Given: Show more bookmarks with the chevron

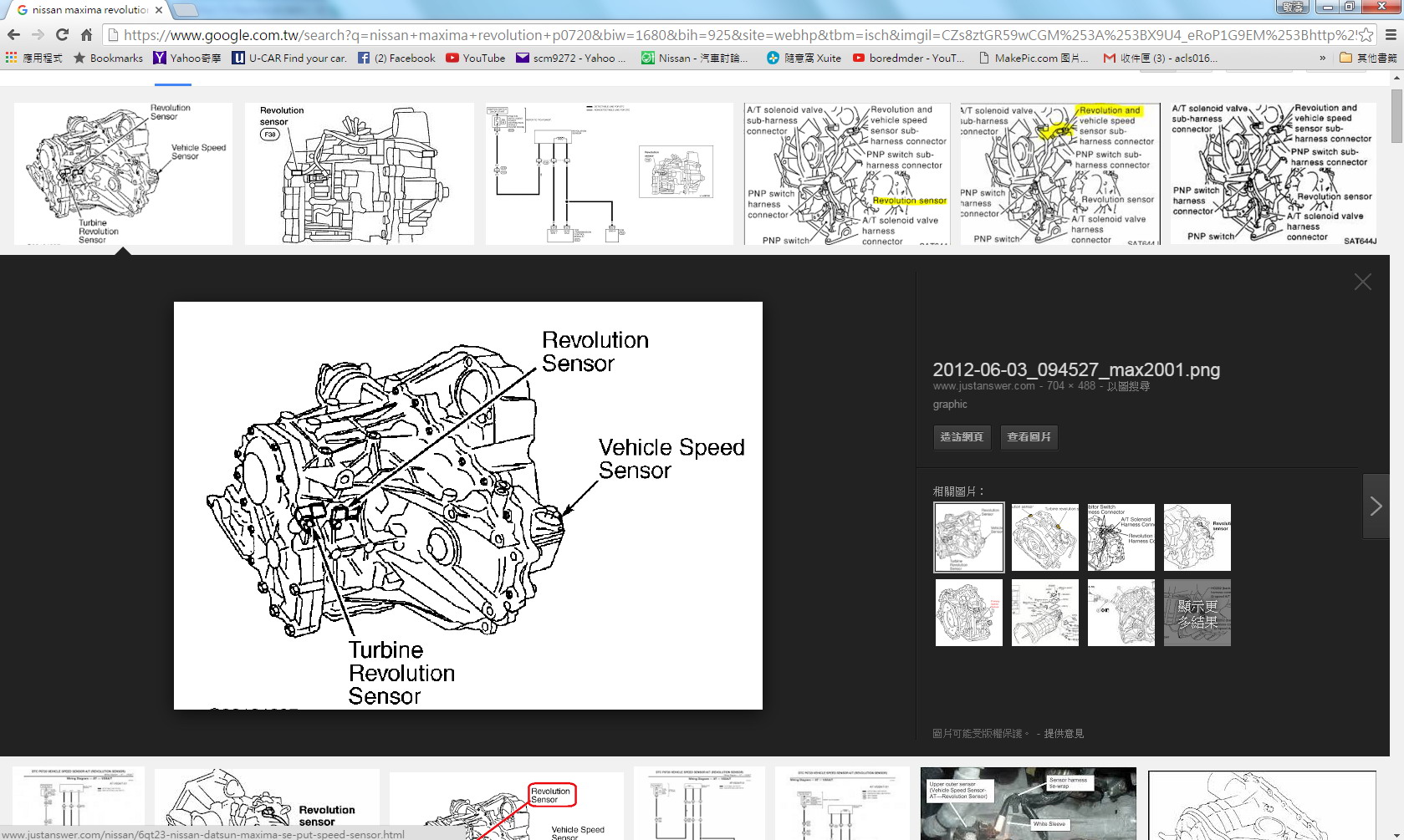Looking at the screenshot, I should [1323, 58].
